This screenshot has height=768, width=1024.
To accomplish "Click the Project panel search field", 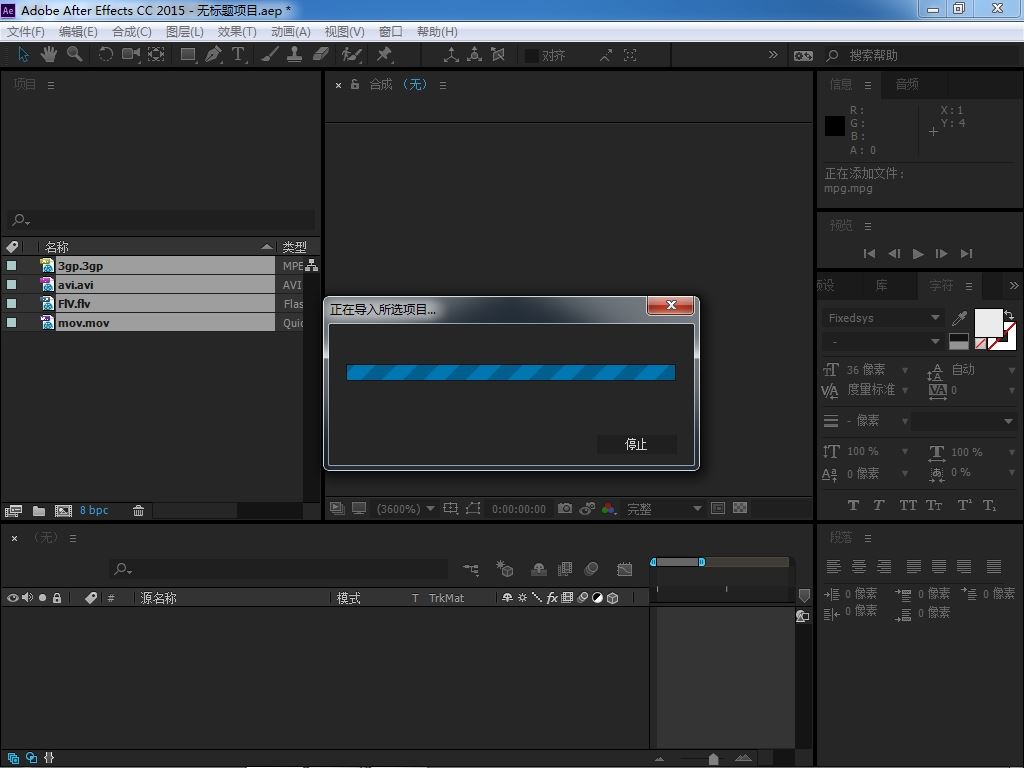I will tap(161, 220).
